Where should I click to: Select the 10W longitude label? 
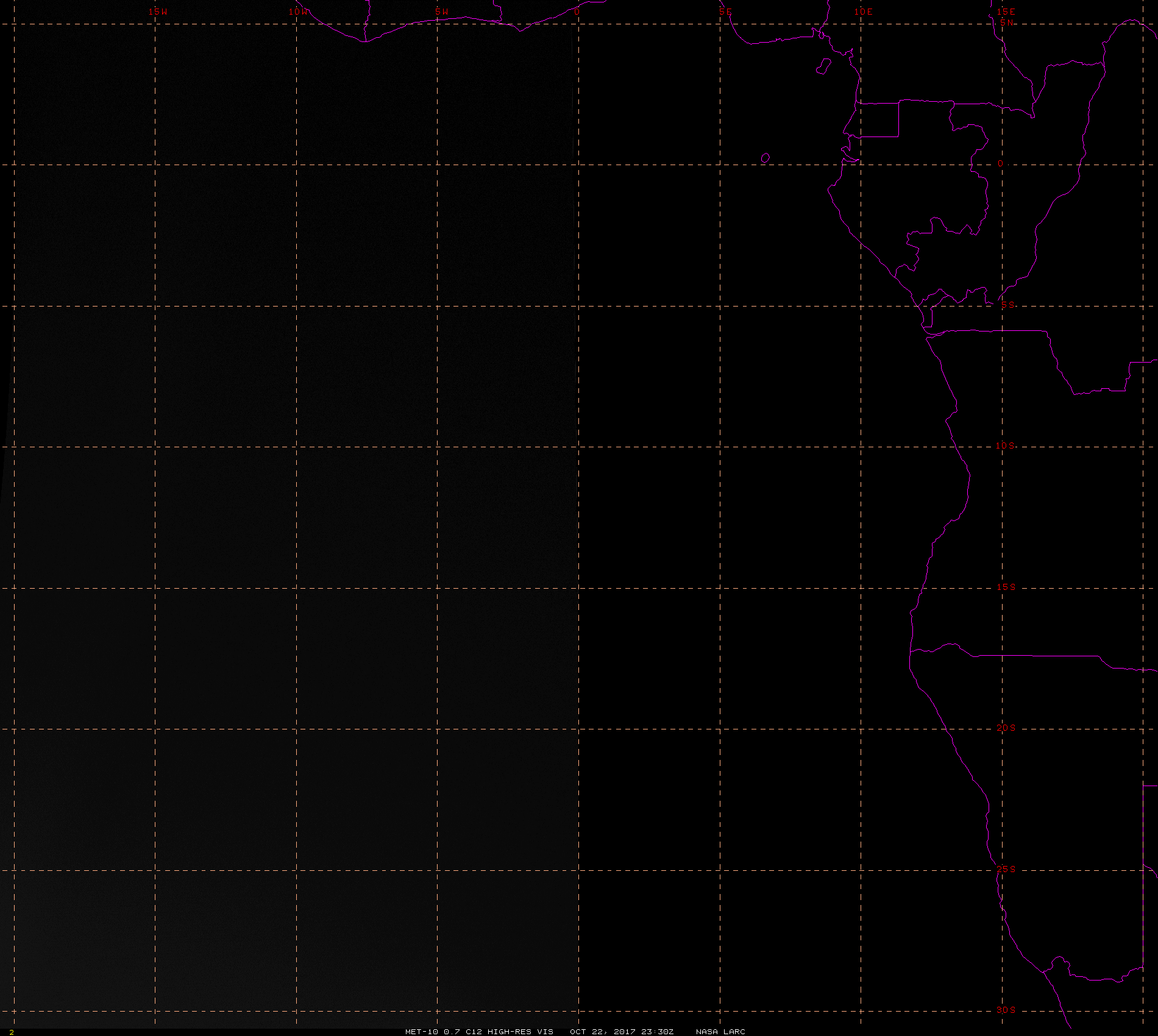(299, 12)
